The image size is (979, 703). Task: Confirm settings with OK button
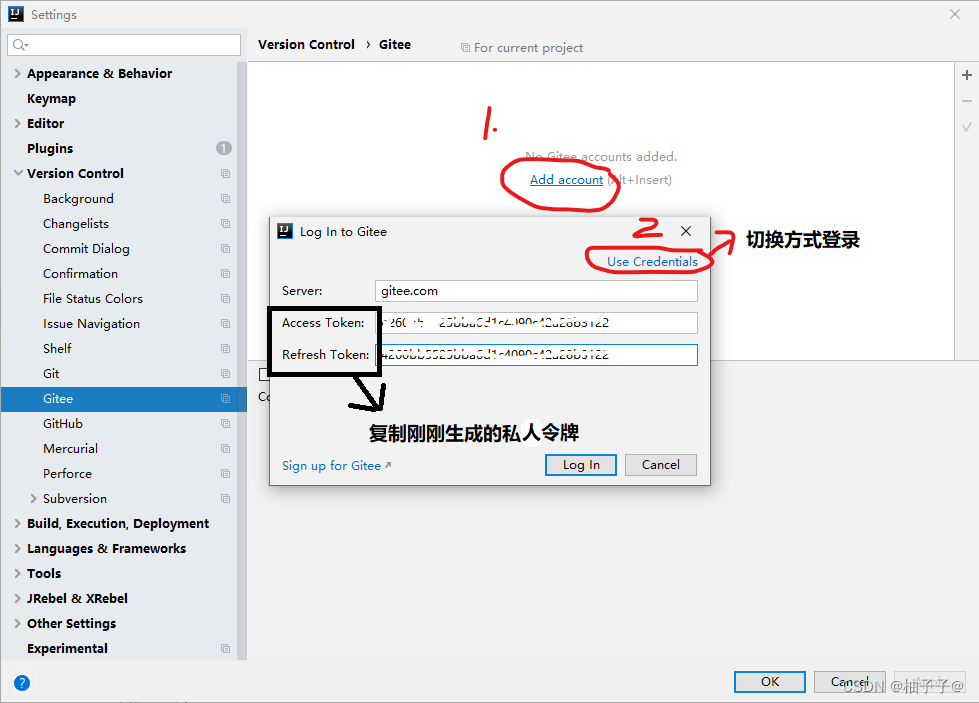770,682
